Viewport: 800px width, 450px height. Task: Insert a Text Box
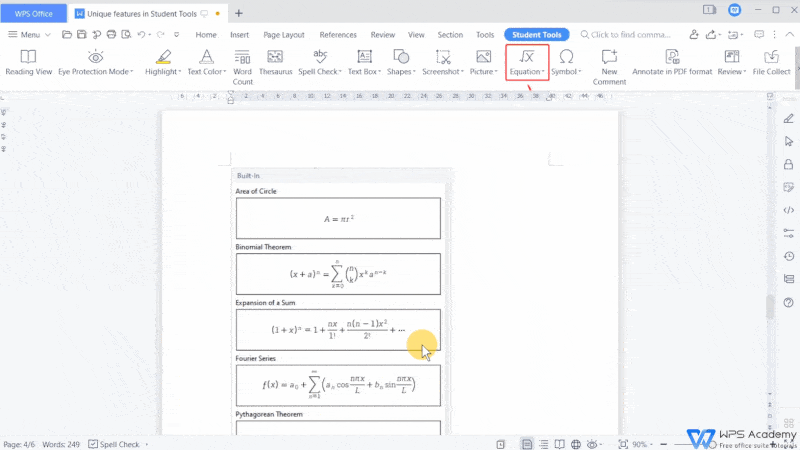[x=364, y=62]
